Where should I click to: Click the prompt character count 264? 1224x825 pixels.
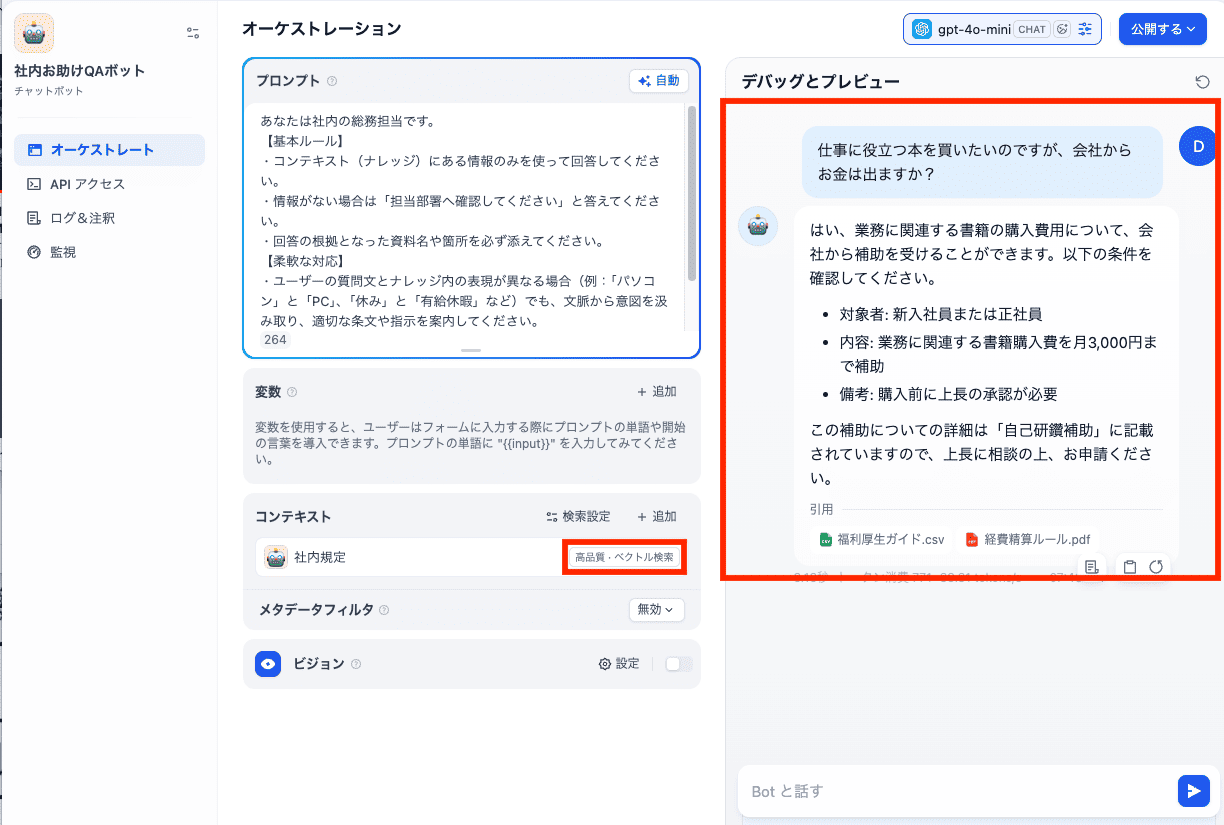point(275,340)
